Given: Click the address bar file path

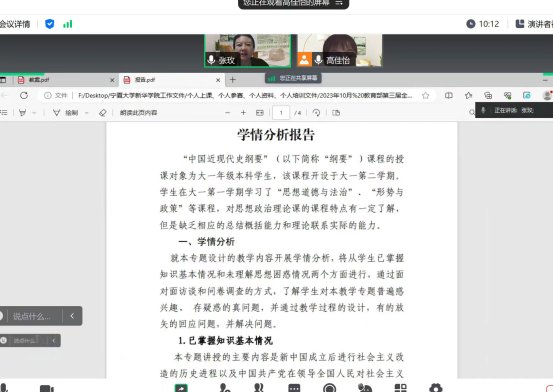Looking at the screenshot, I should pyautogui.click(x=245, y=95).
